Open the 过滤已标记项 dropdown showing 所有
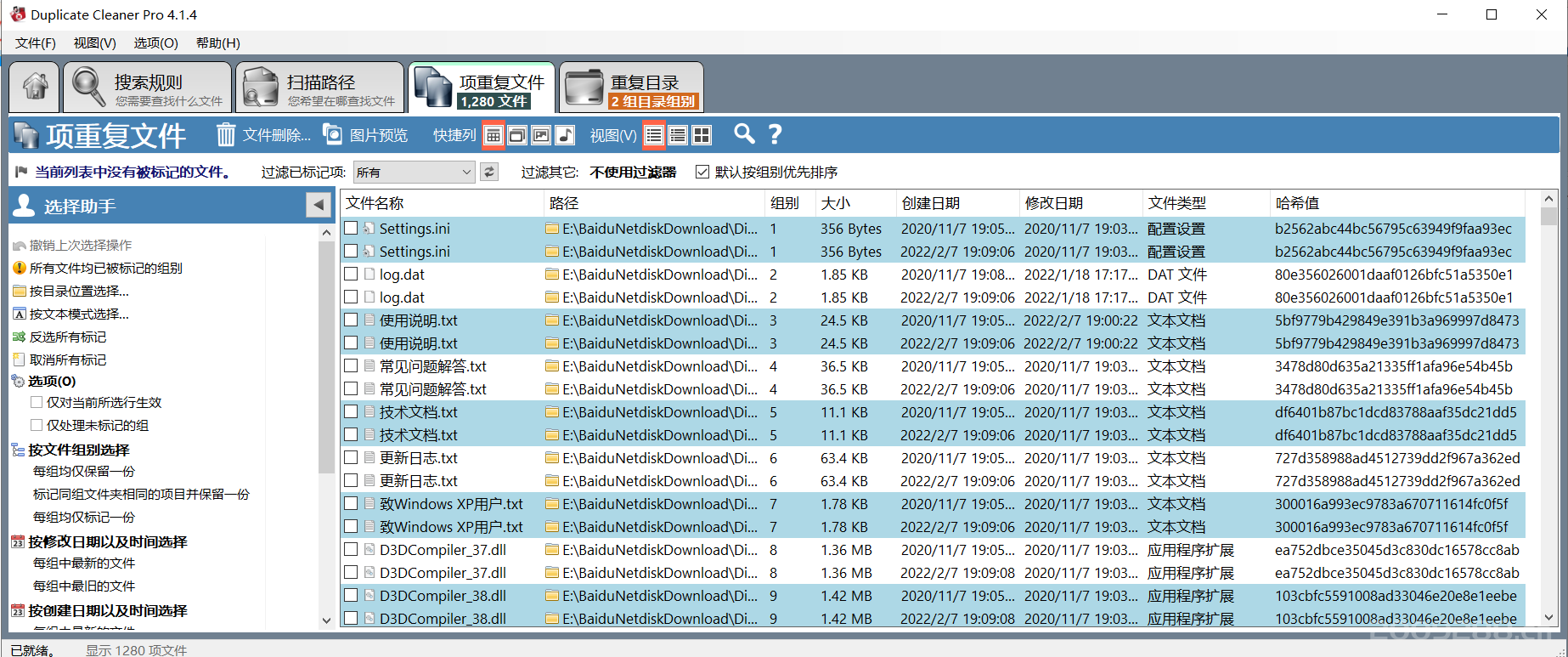The width and height of the screenshot is (1568, 657). [x=413, y=173]
